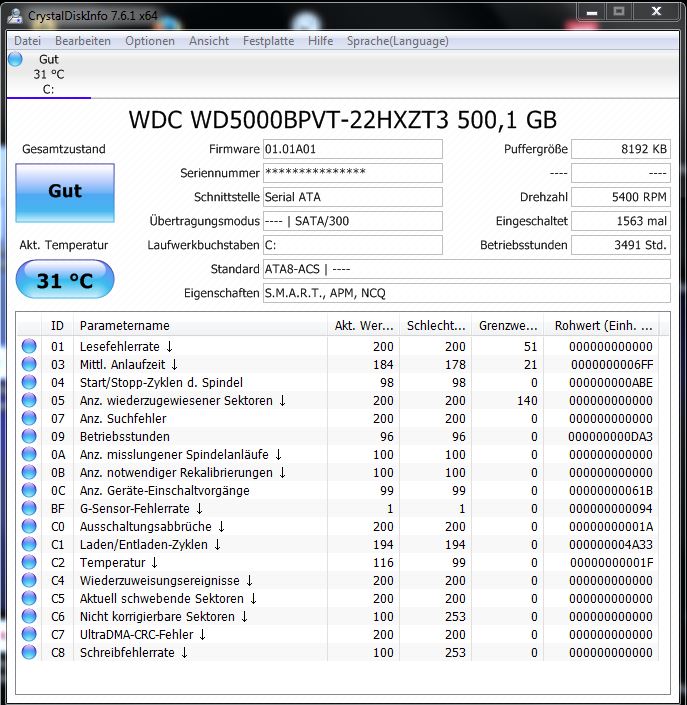Click the Schlecht... column header
Viewport: 687px width, 705px height.
click(435, 326)
